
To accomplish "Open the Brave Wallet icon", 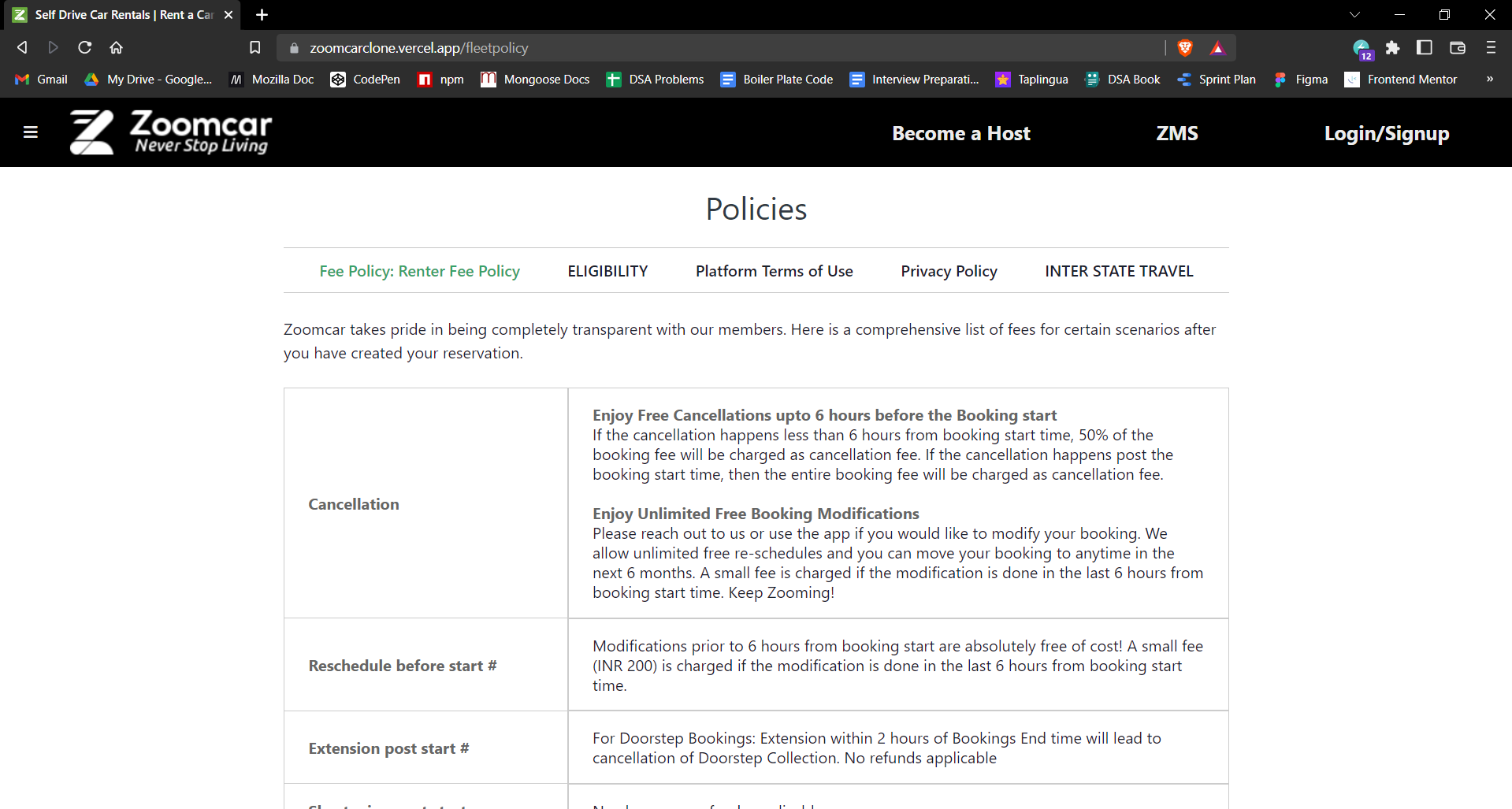I will click(1458, 47).
